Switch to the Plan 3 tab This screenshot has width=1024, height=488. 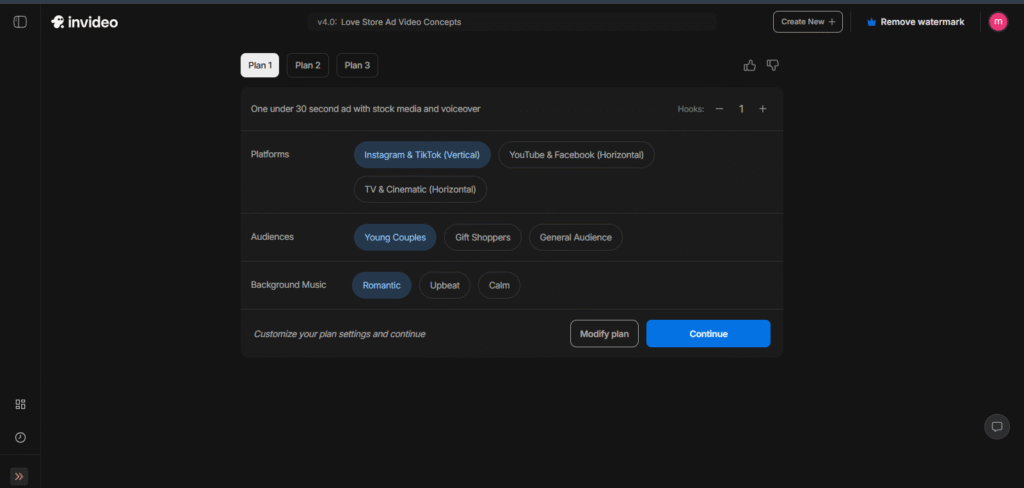tap(357, 66)
